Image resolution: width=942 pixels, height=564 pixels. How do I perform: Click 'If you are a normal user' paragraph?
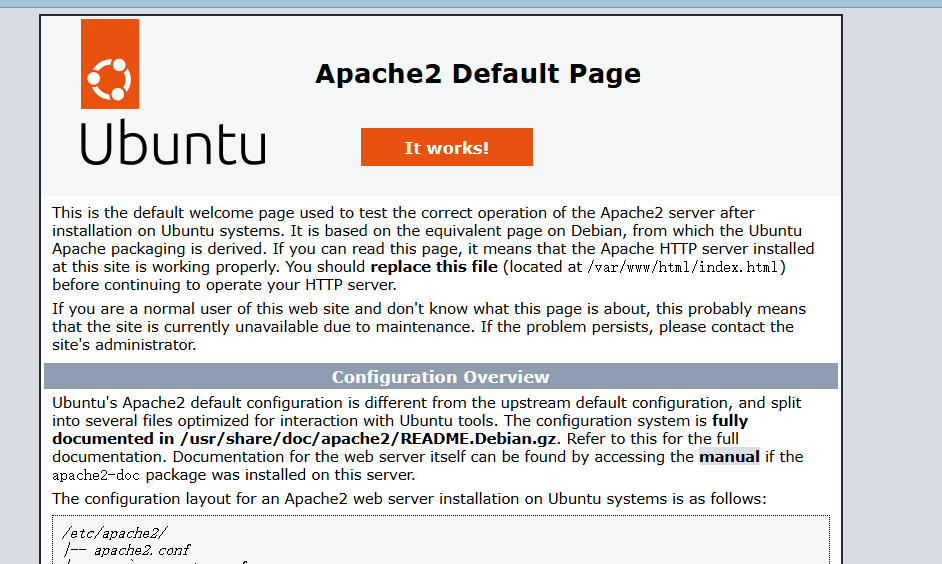[429, 327]
